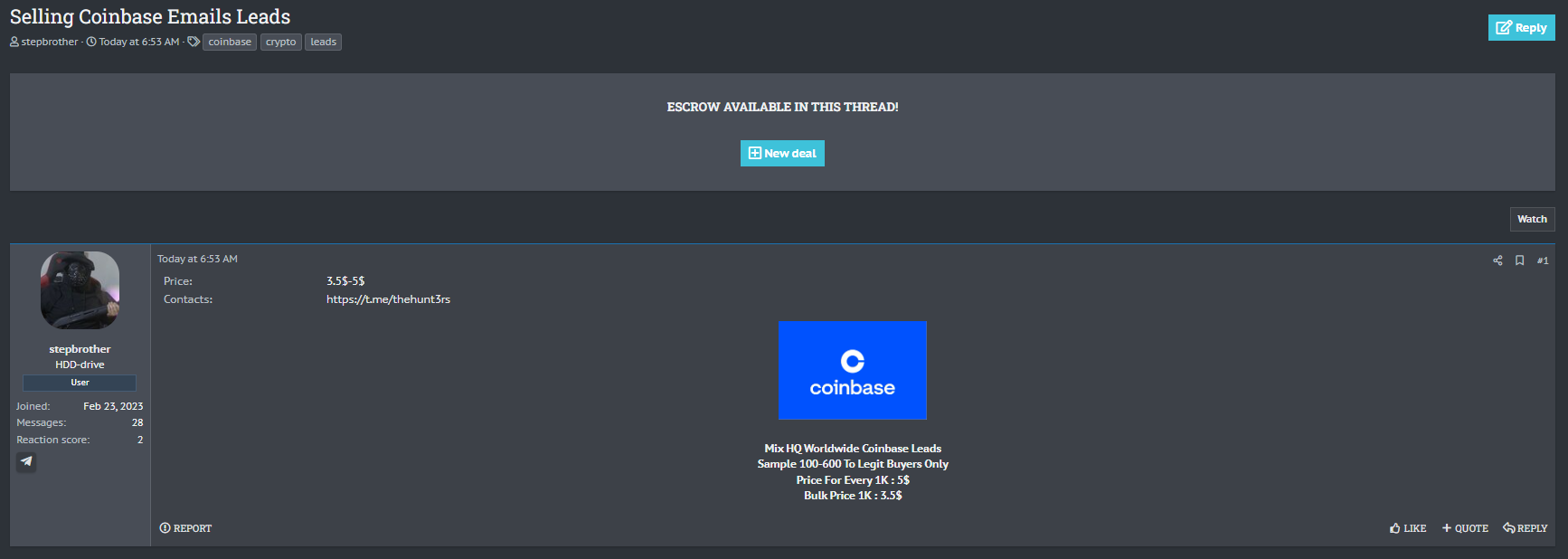Screen dimensions: 1568x559
Task: Open stepbrother's profile from the thread header
Action: [x=50, y=42]
